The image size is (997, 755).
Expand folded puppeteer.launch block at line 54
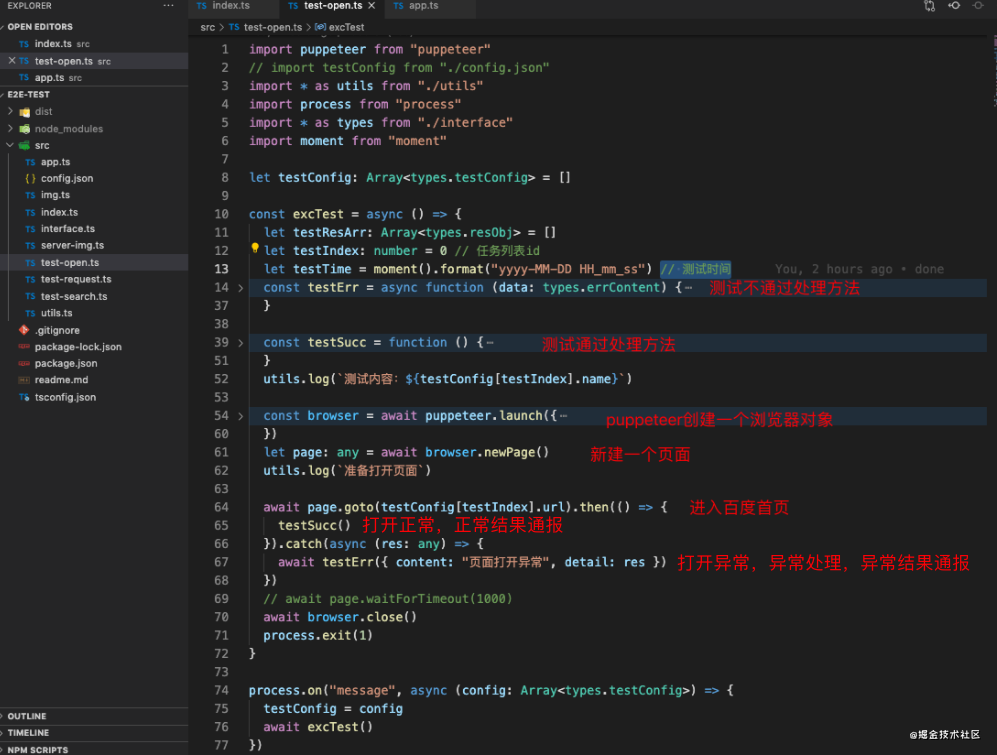[x=240, y=416]
